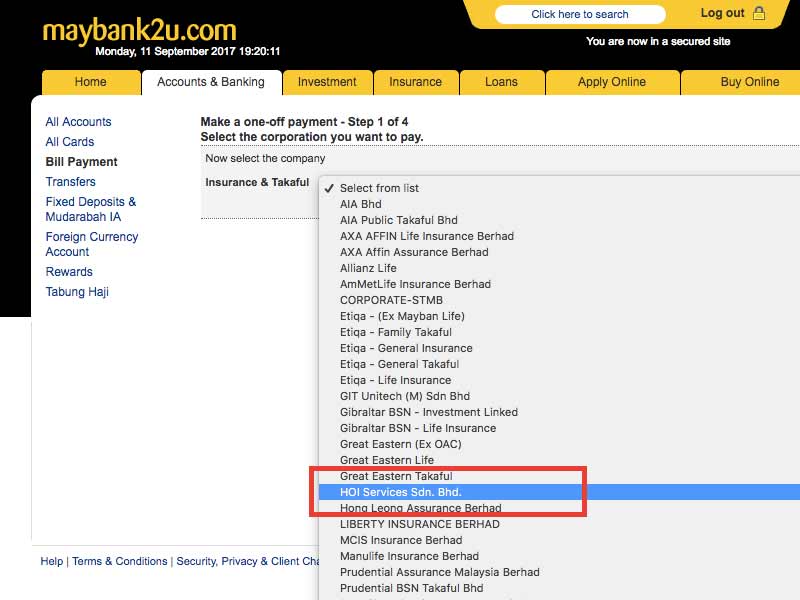
Task: Open Foreign Currency Account link
Action: [92, 244]
